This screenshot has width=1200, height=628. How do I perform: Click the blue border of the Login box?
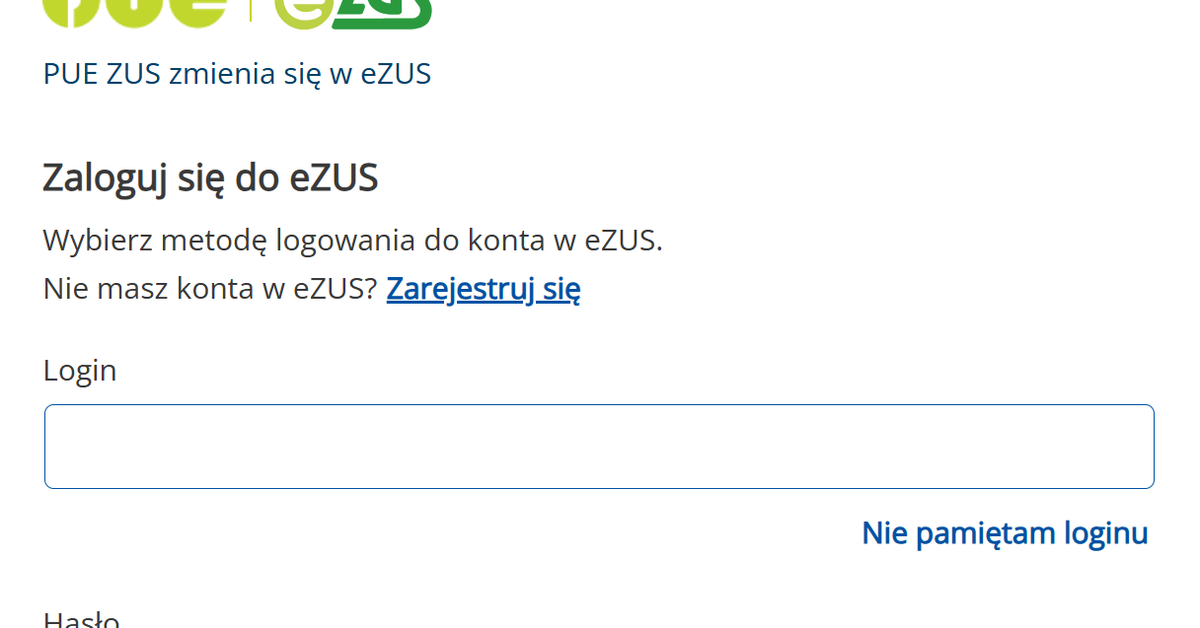[598, 406]
